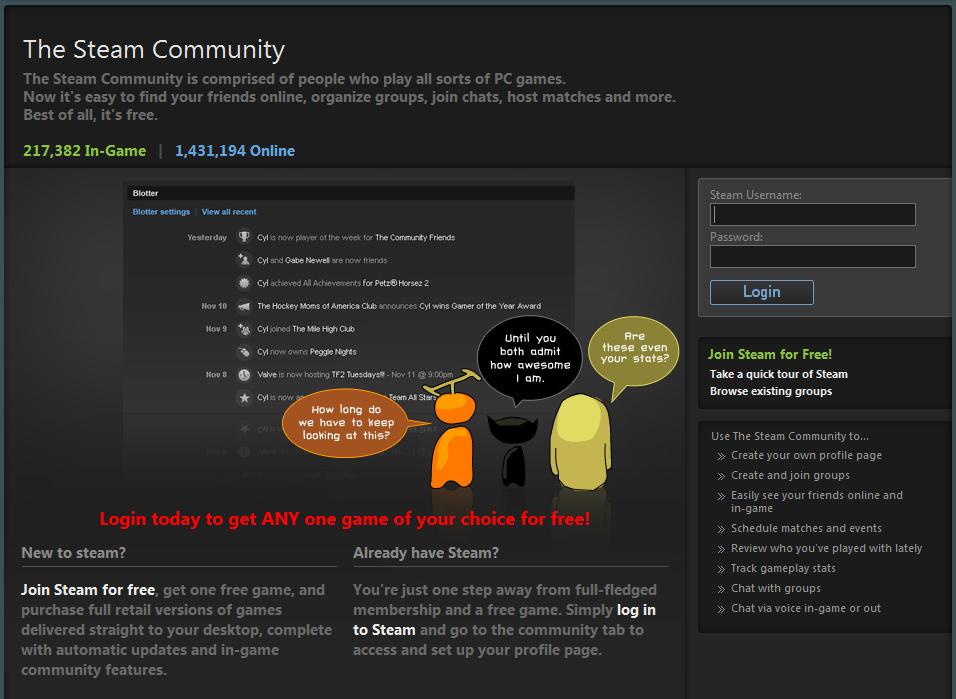Click the TF2 Tuesdays event text
This screenshot has width=956, height=699.
[358, 375]
